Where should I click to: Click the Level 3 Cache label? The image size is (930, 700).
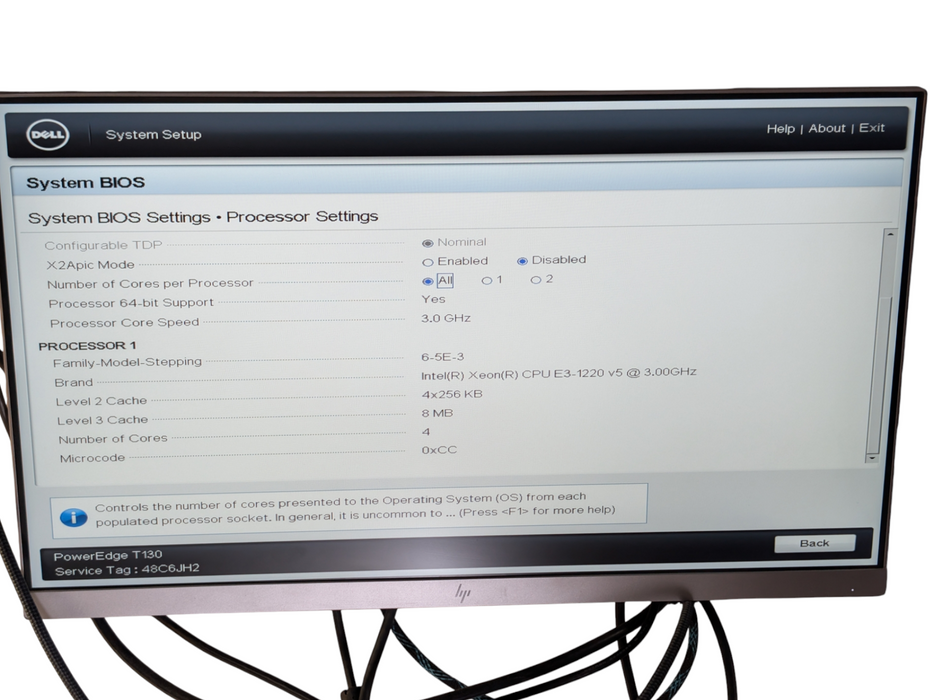point(103,421)
